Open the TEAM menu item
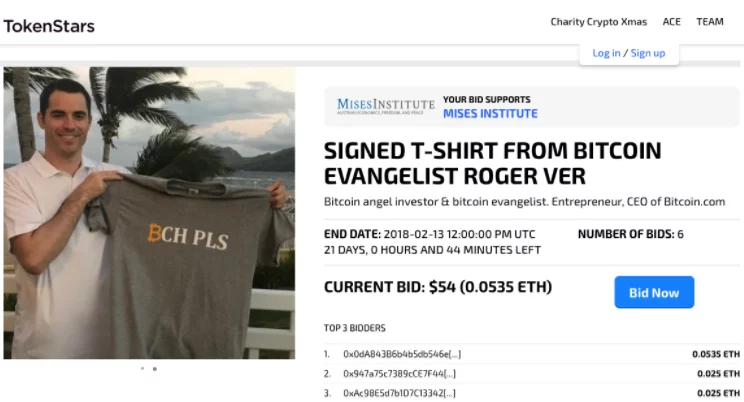 (x=710, y=22)
